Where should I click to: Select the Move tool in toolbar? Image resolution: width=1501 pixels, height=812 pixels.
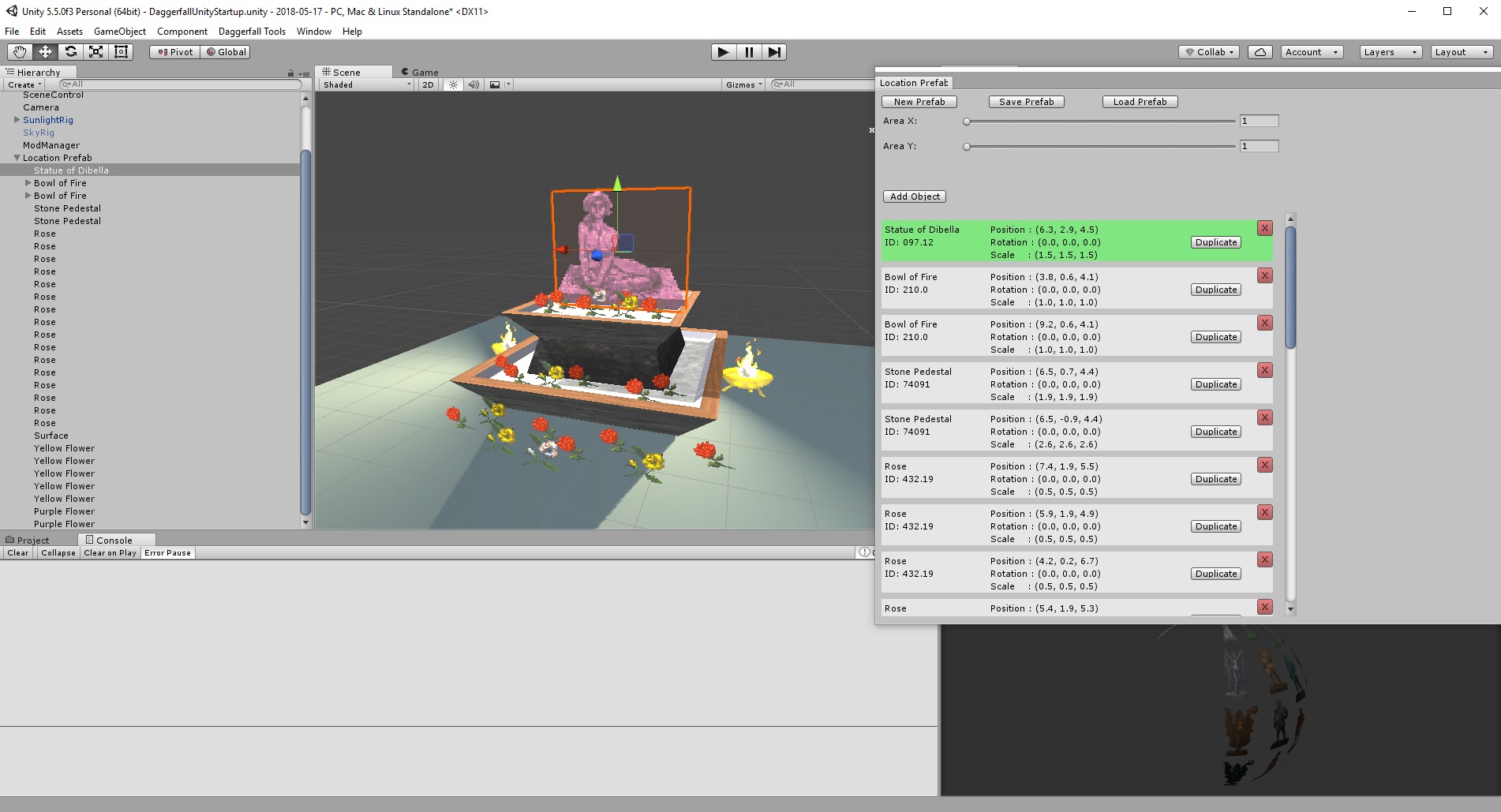point(45,52)
